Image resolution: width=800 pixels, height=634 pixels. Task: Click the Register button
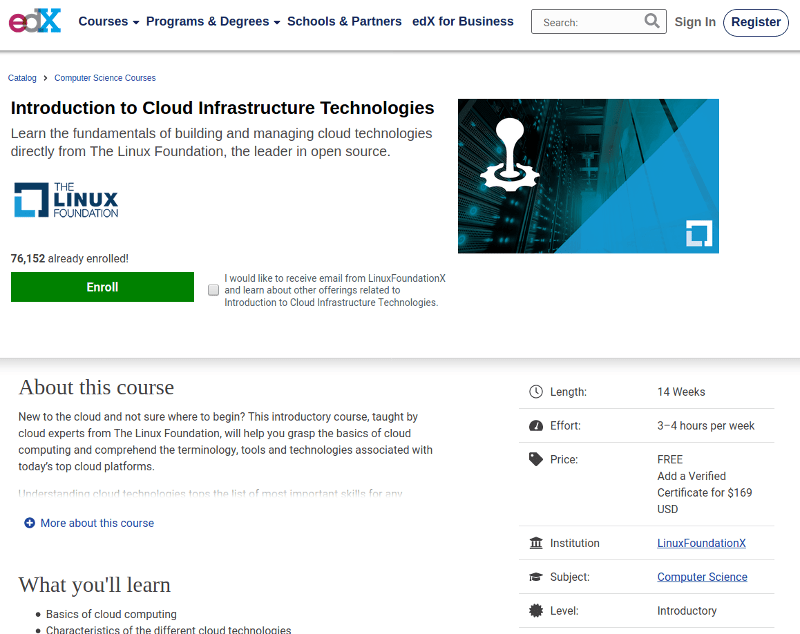point(756,22)
